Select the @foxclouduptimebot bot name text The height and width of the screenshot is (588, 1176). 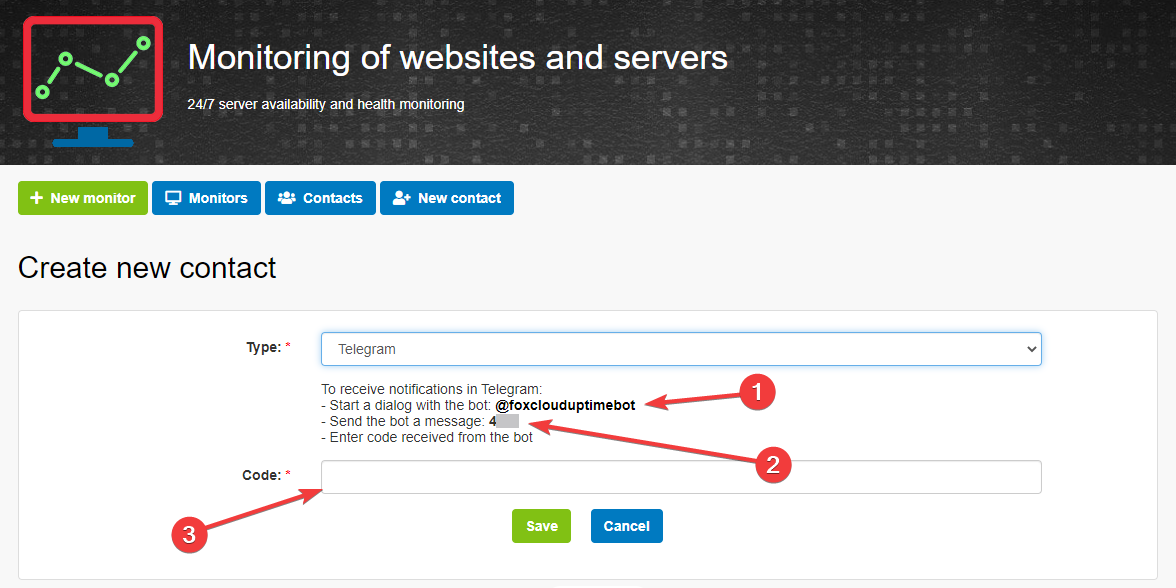[565, 405]
